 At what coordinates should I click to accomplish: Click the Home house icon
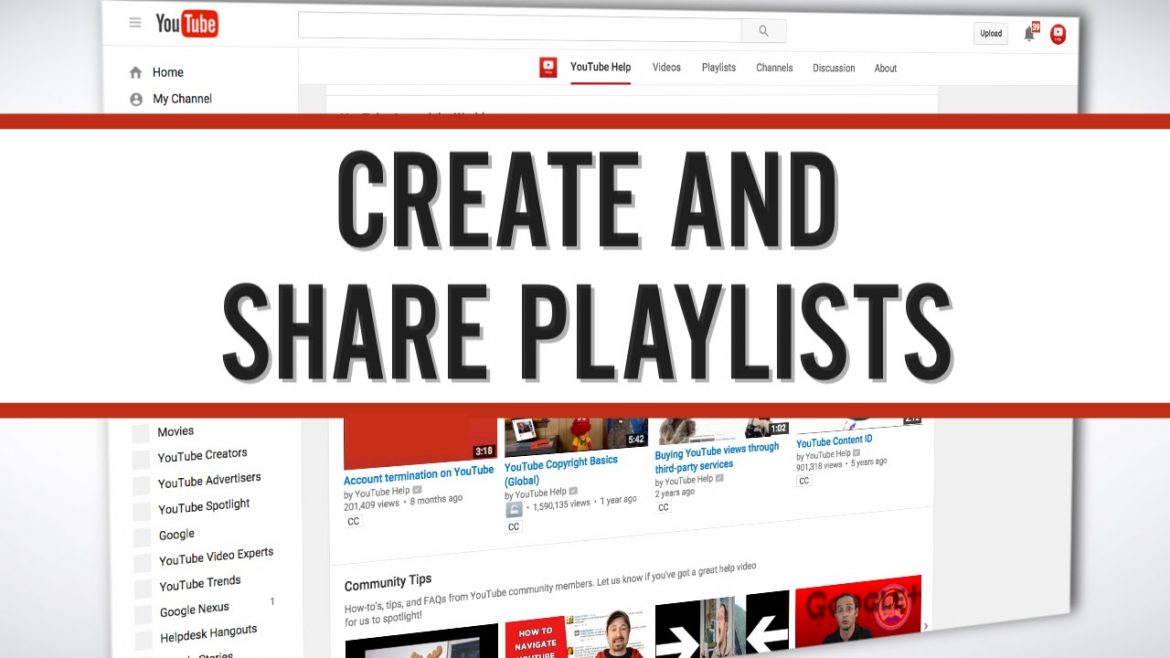point(136,72)
